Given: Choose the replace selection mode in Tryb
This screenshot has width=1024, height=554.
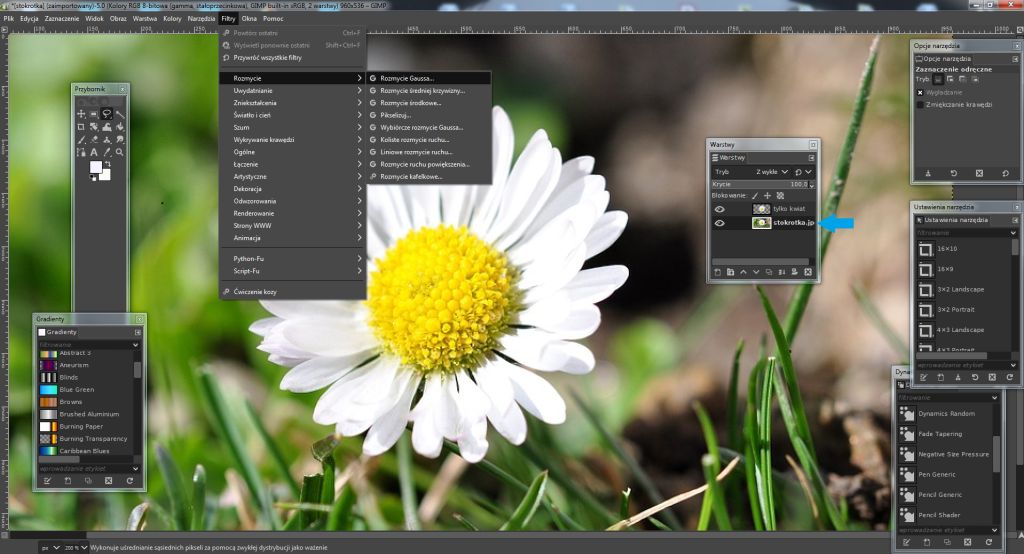Looking at the screenshot, I should pos(938,79).
